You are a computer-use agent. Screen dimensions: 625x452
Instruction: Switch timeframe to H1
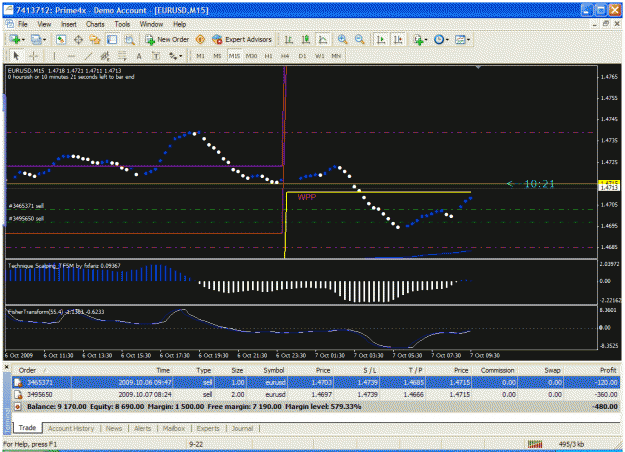click(268, 56)
